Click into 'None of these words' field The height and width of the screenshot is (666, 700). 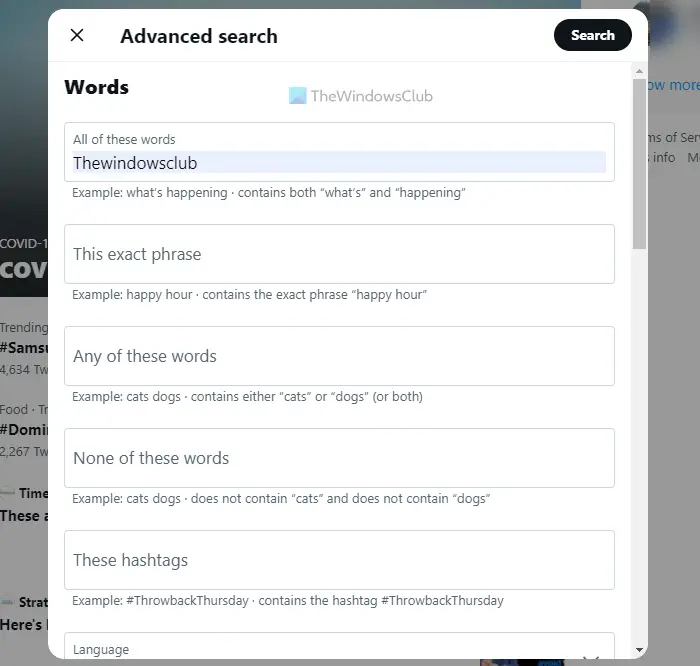click(339, 458)
